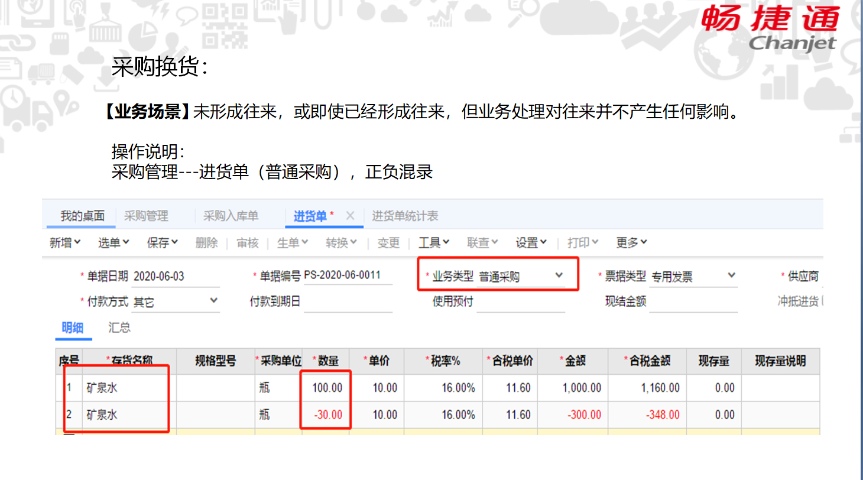Viewport: 863px width, 480px height.
Task: Open the 工具 toolbar menu
Action: 434,243
